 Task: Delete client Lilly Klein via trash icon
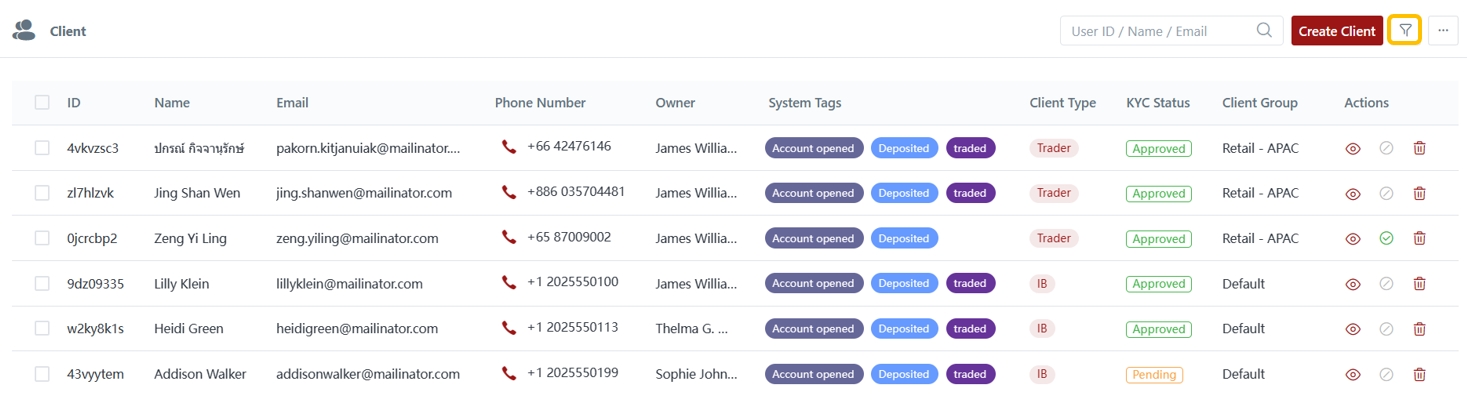1419,284
